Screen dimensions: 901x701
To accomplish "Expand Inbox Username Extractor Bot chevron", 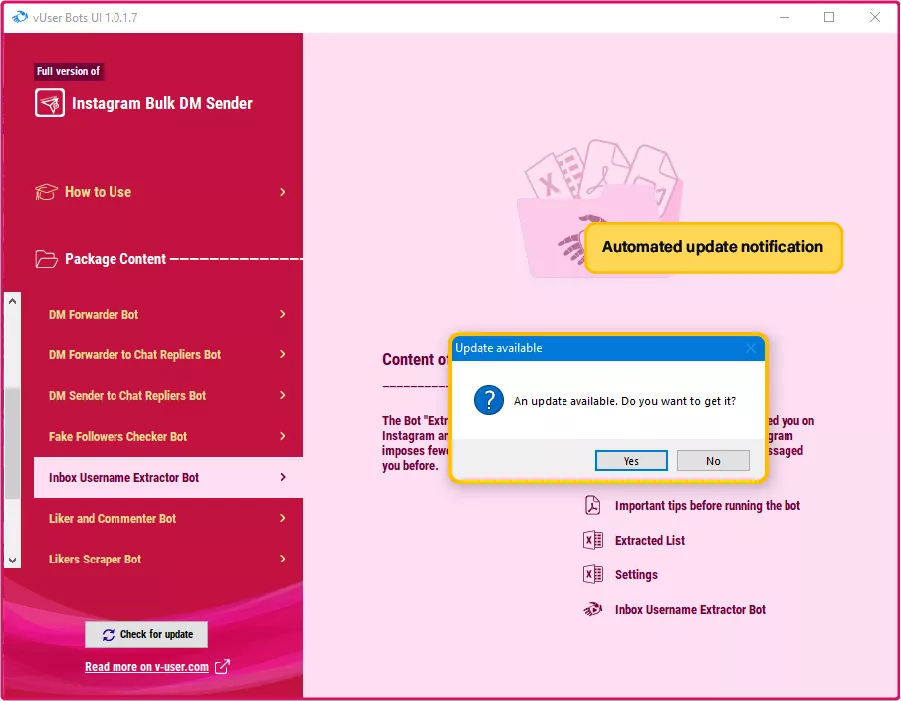I will pyautogui.click(x=283, y=477).
